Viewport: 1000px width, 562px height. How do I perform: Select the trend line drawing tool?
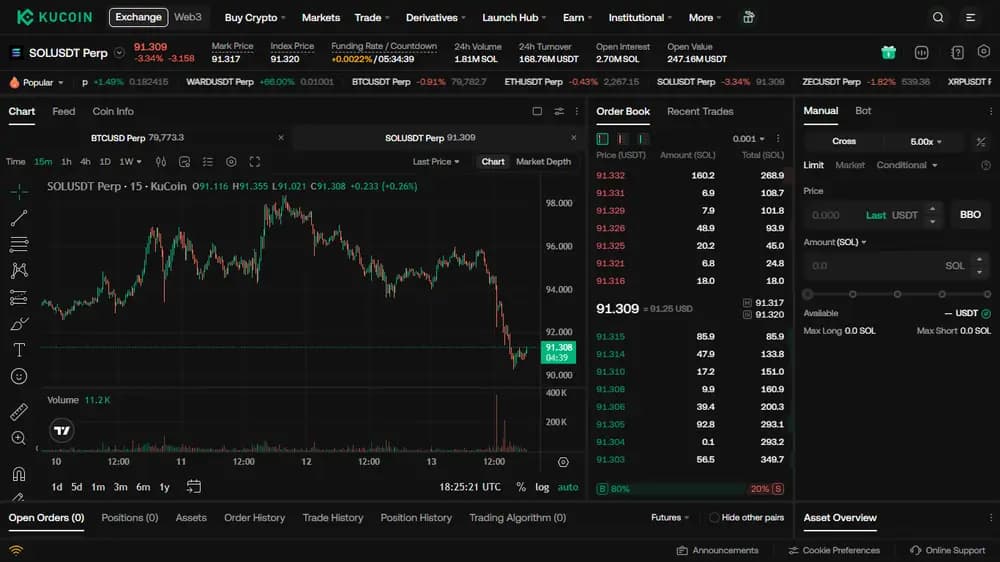tap(19, 218)
